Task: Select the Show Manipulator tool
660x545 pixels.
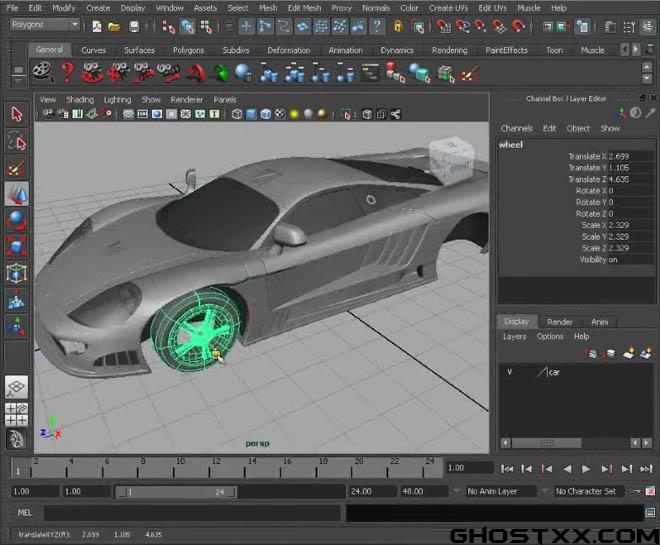Action: pyautogui.click(x=16, y=326)
